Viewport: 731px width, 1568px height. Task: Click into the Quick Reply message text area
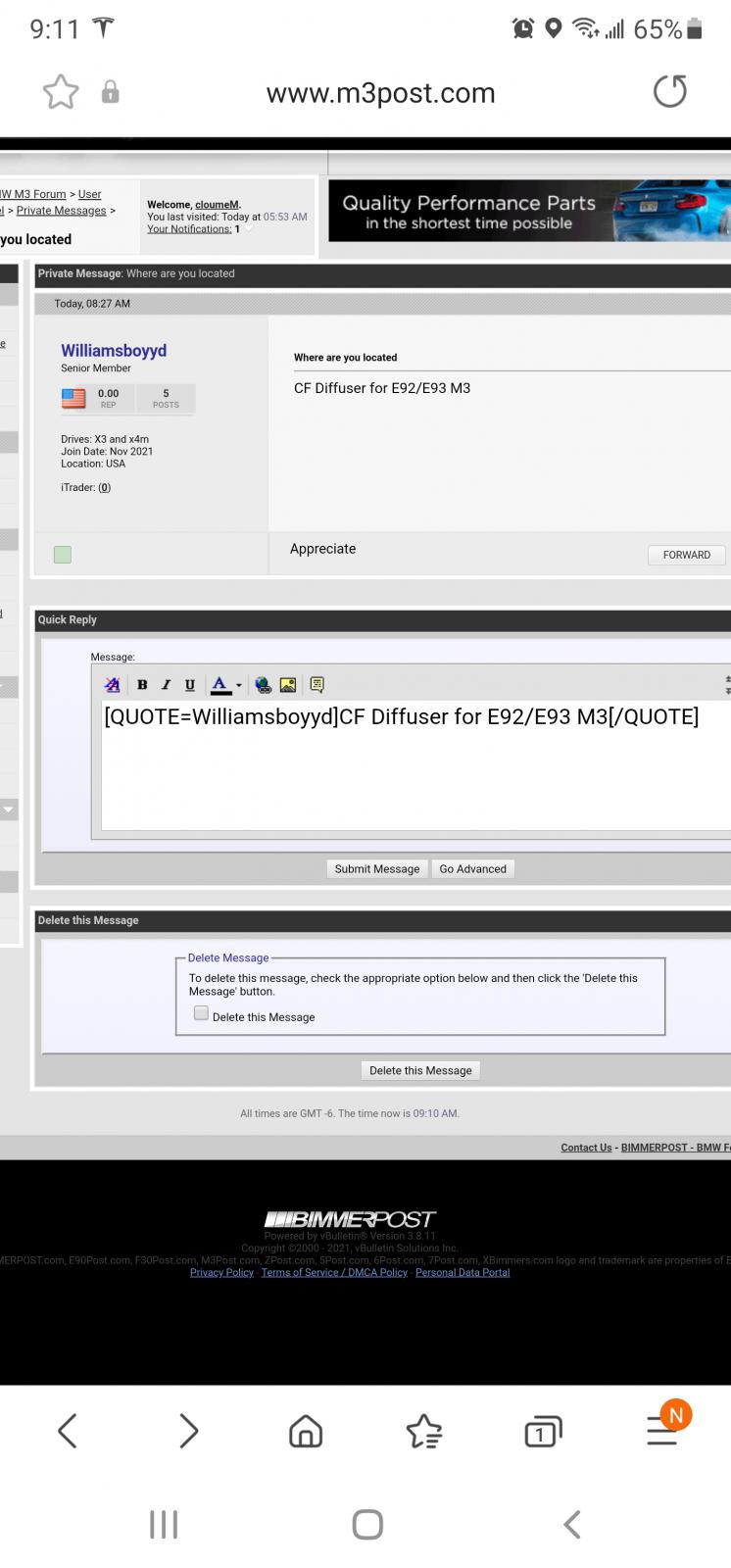[x=415, y=764]
